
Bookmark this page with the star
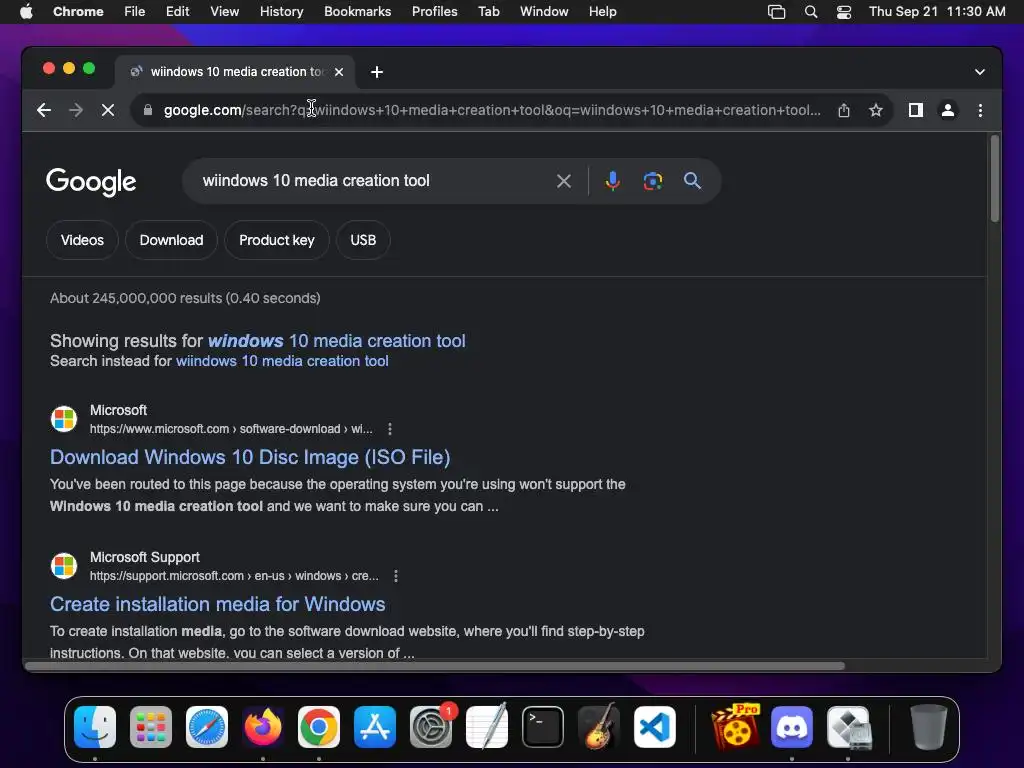tap(876, 110)
